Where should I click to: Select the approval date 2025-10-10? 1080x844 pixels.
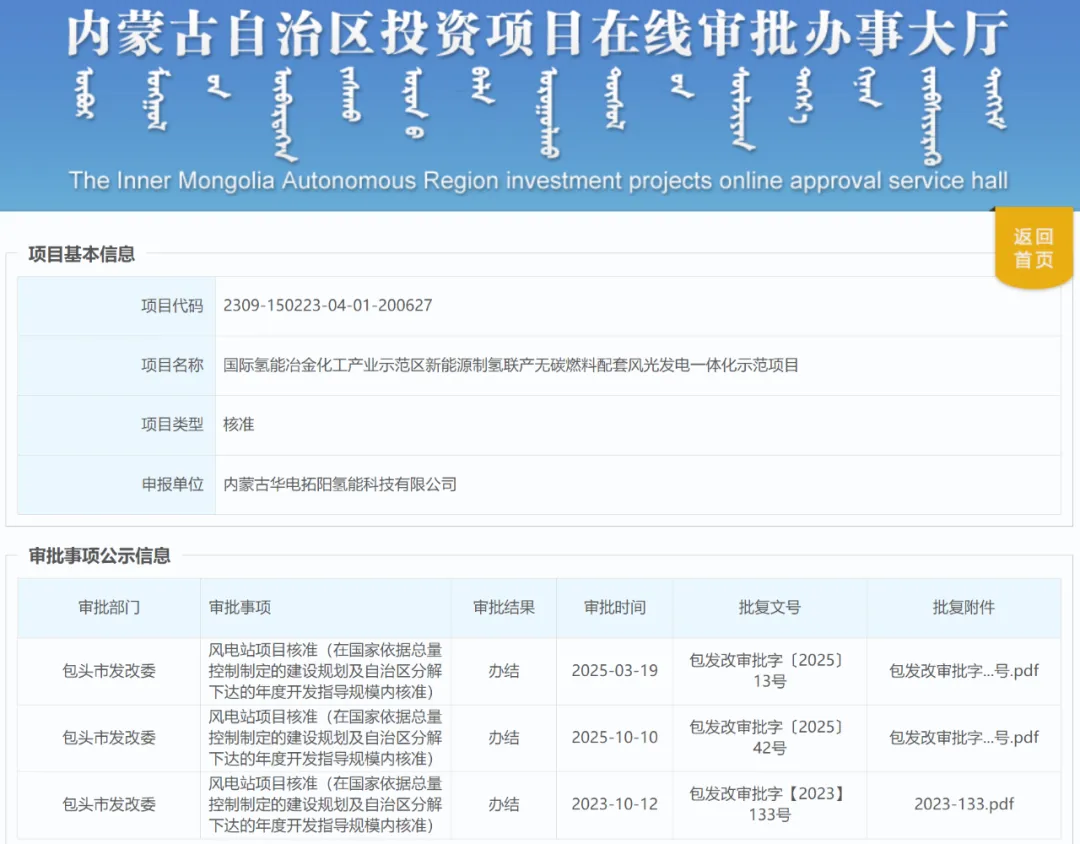[613, 738]
